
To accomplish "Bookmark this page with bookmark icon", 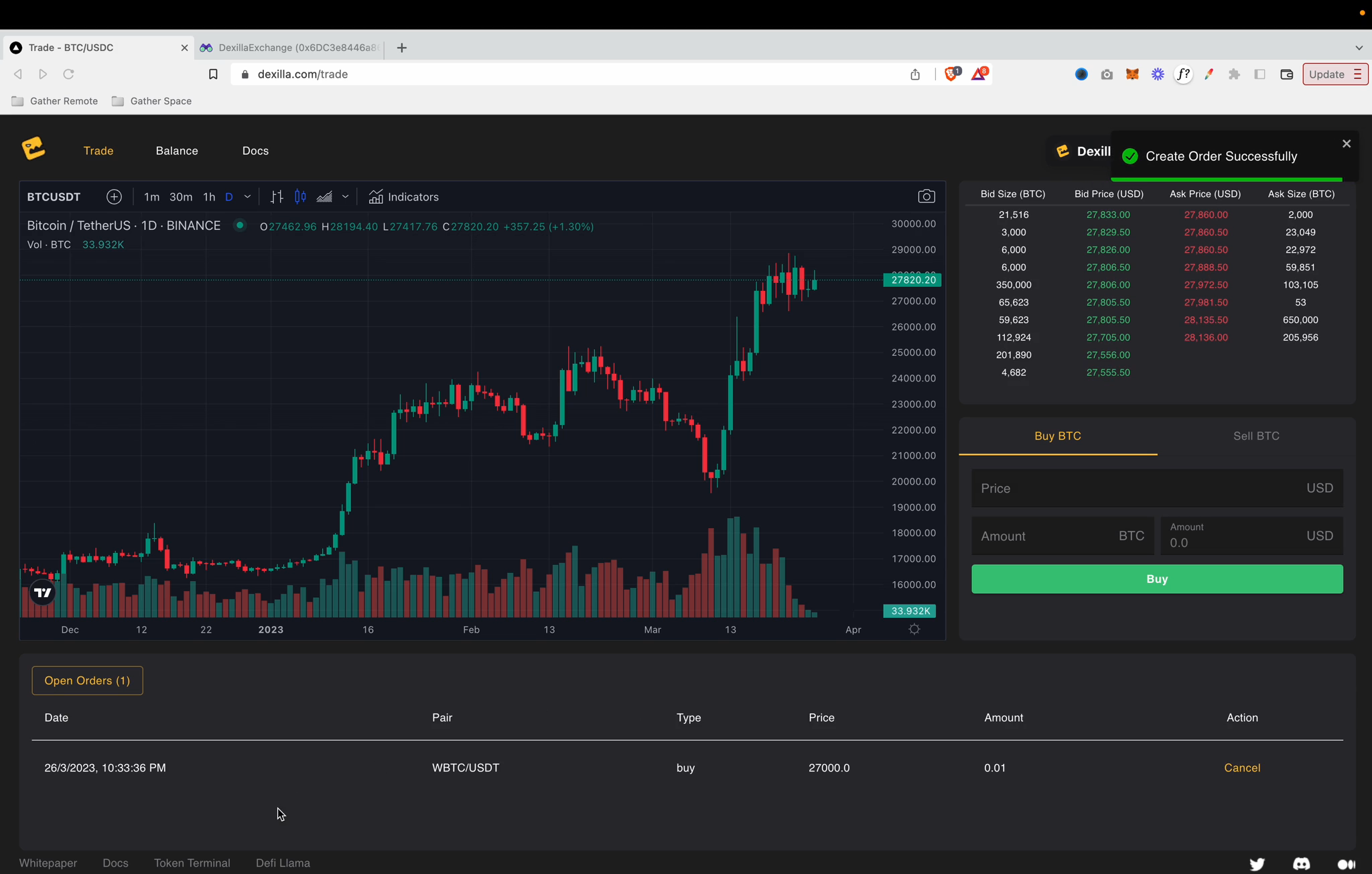I will (213, 74).
